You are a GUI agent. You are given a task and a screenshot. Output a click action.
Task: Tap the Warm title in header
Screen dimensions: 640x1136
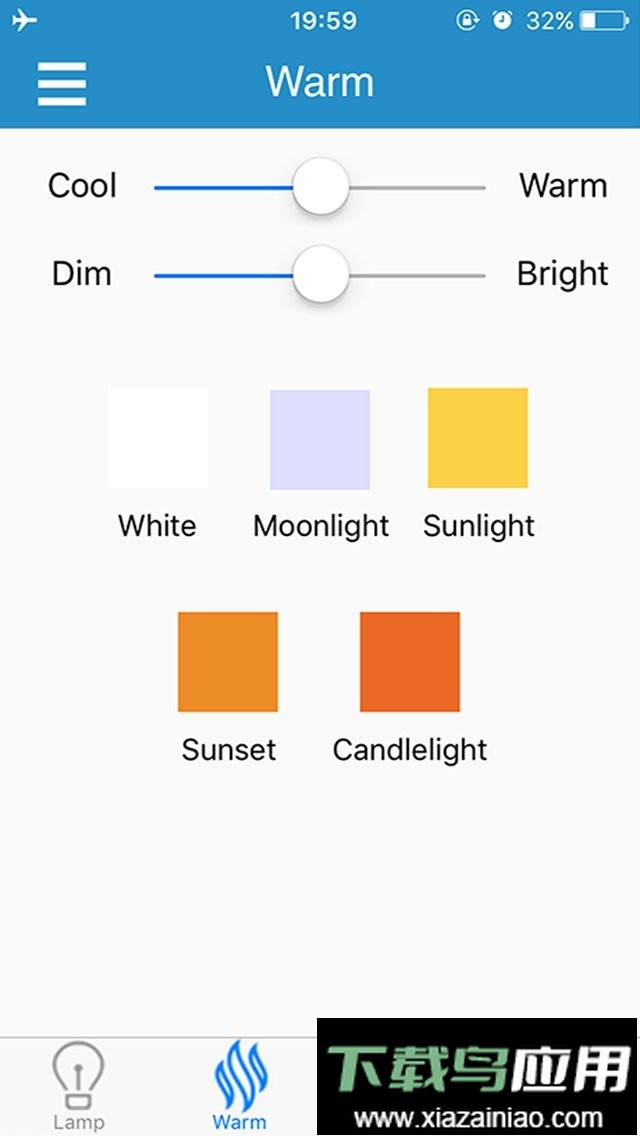320,82
